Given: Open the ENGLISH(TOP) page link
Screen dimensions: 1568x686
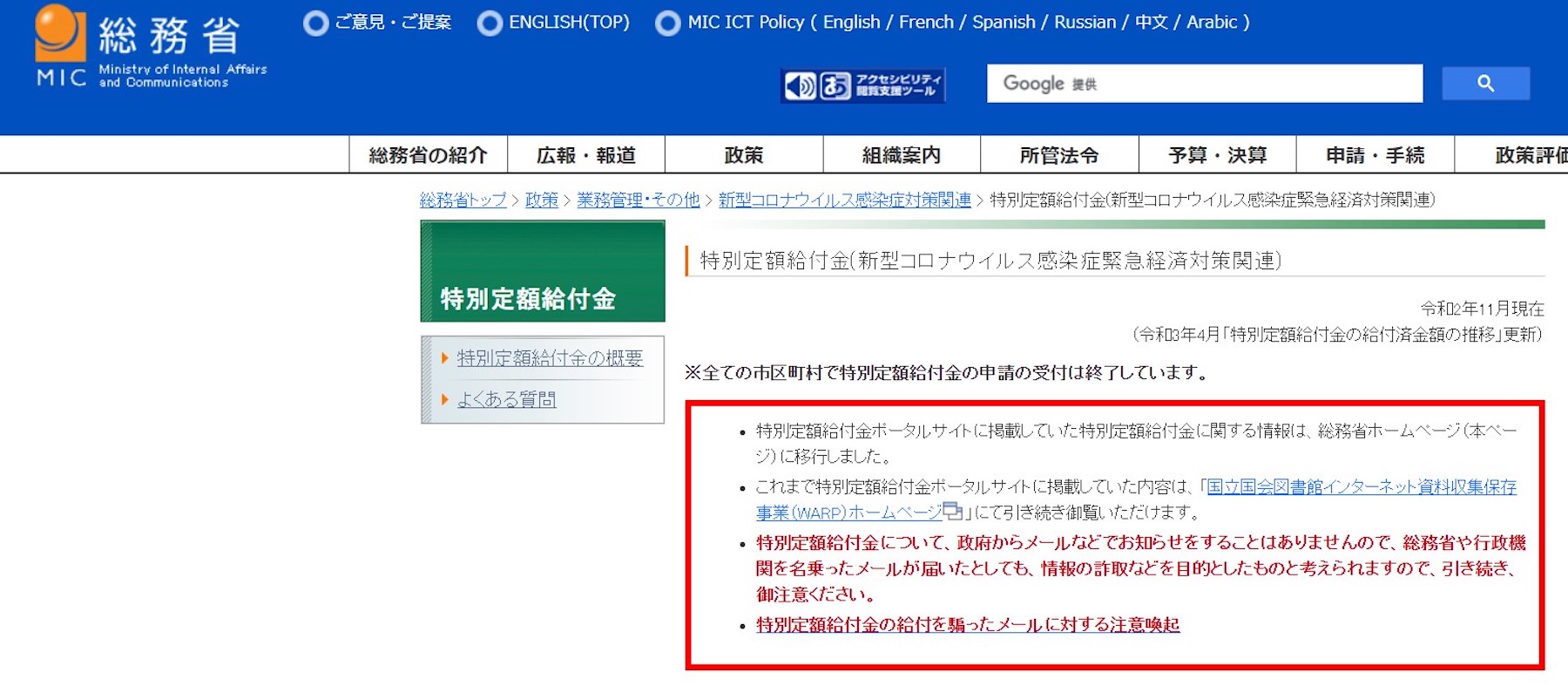Looking at the screenshot, I should tap(569, 22).
